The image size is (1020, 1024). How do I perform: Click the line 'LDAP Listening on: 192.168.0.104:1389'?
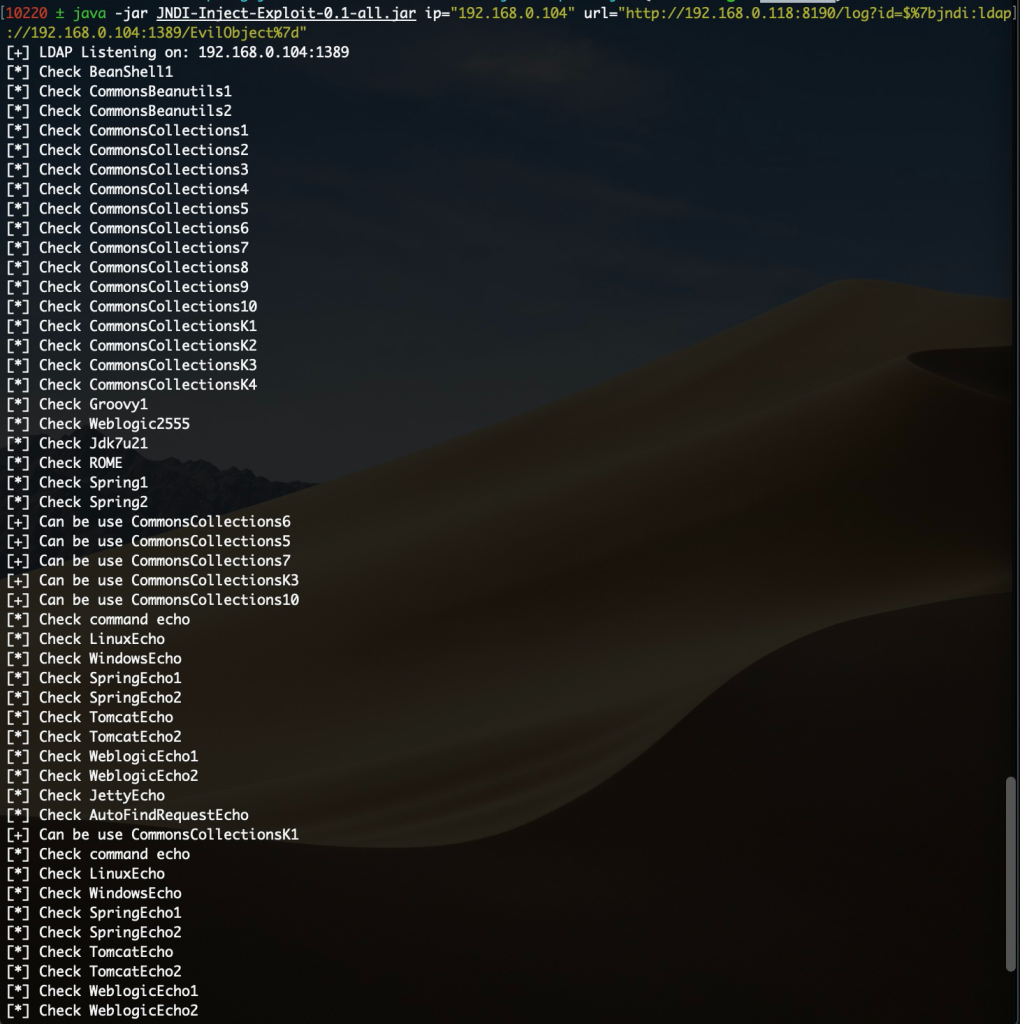[x=178, y=52]
